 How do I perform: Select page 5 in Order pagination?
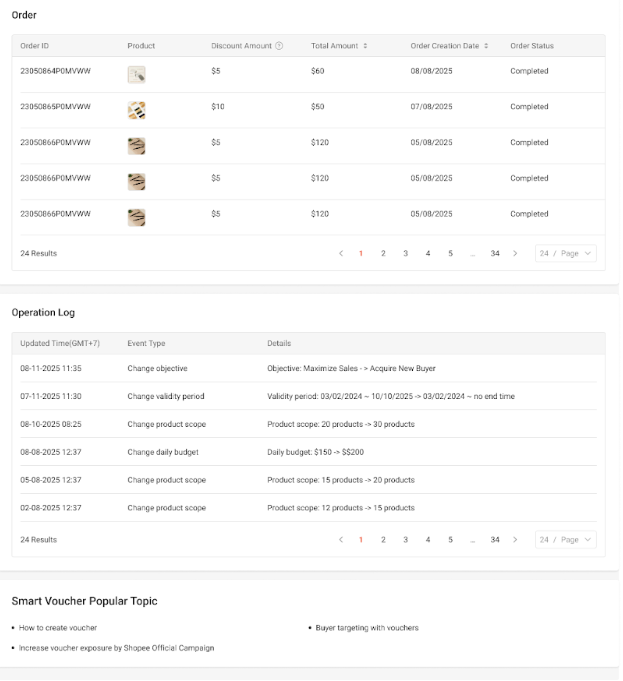[451, 253]
